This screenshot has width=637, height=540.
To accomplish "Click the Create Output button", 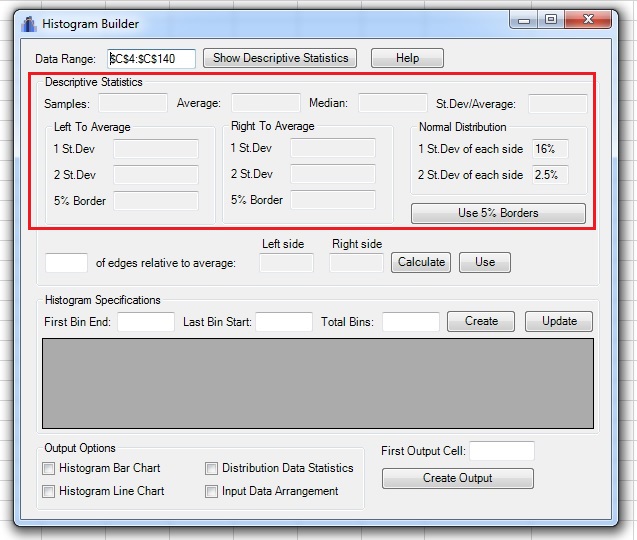I will [457, 478].
